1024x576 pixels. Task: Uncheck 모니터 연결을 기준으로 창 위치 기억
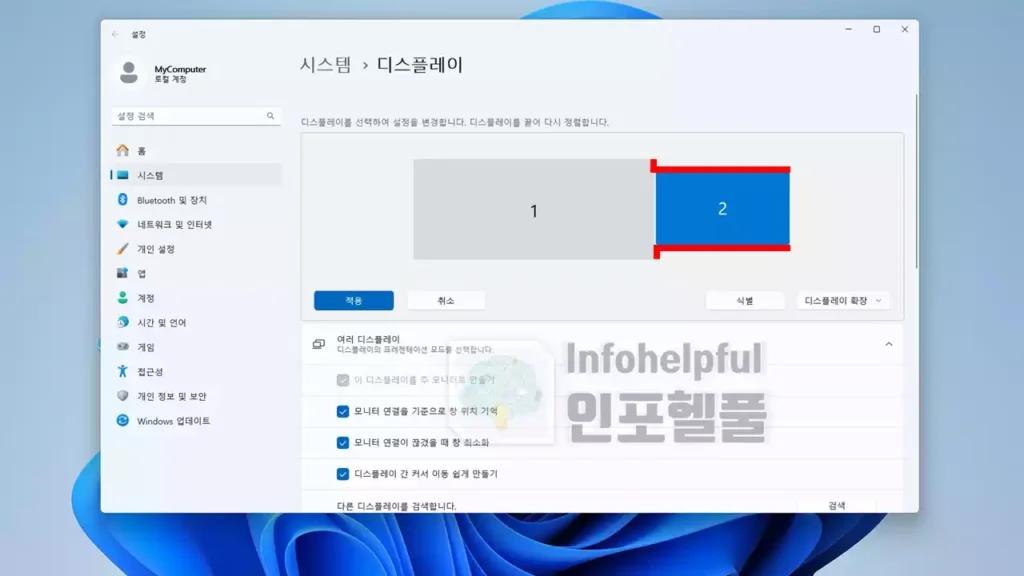343,411
